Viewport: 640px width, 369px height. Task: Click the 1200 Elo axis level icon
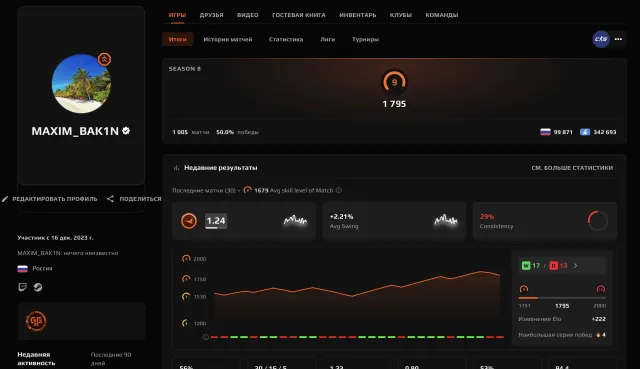(185, 323)
